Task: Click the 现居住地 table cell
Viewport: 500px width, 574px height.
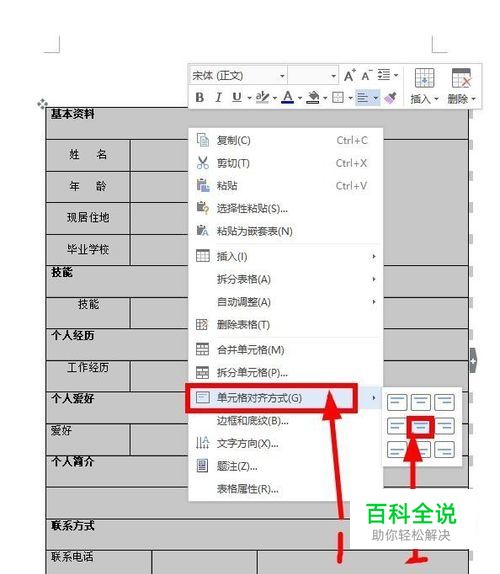Action: (x=88, y=218)
